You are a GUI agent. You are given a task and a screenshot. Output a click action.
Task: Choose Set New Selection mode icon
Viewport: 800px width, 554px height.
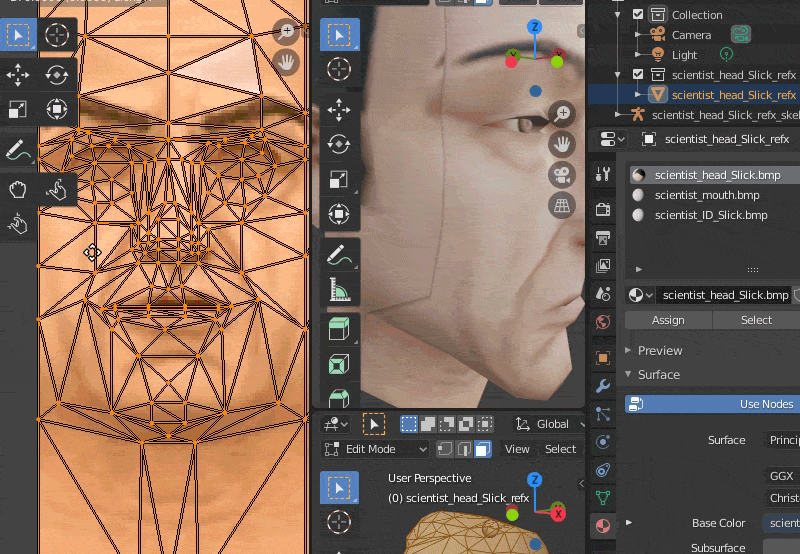[x=409, y=424]
